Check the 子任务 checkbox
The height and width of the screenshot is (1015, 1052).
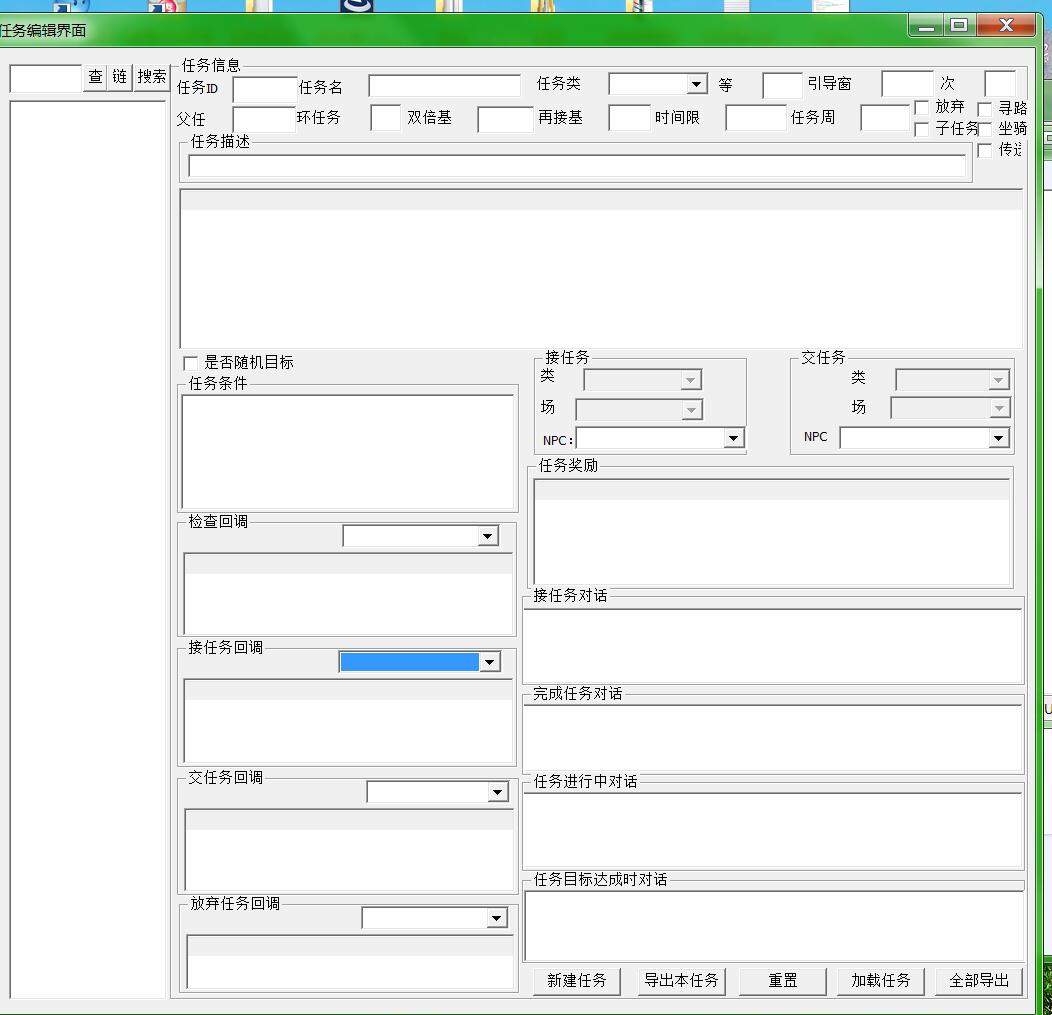tap(922, 129)
